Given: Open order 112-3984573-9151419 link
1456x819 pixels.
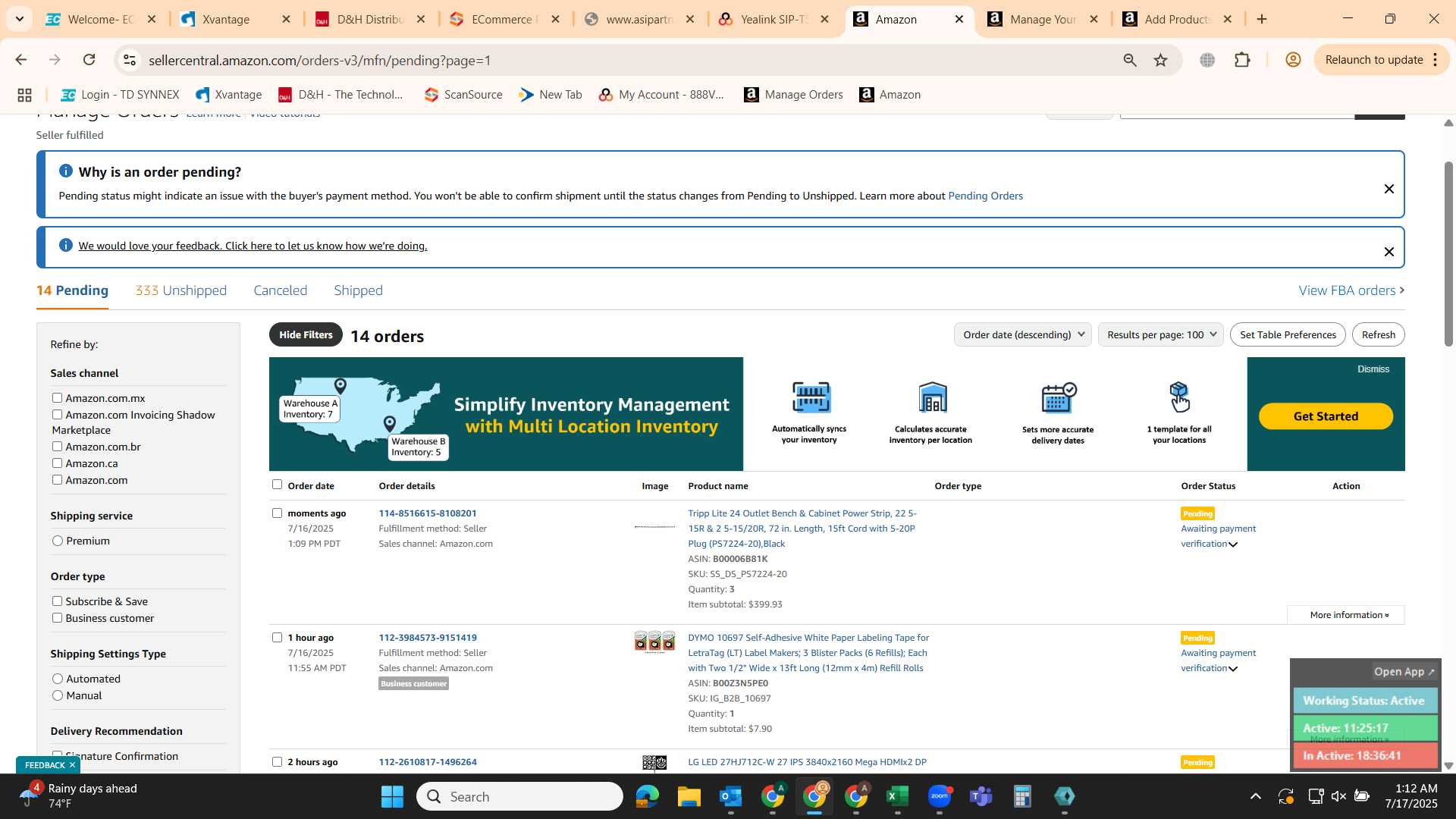Looking at the screenshot, I should click(428, 638).
